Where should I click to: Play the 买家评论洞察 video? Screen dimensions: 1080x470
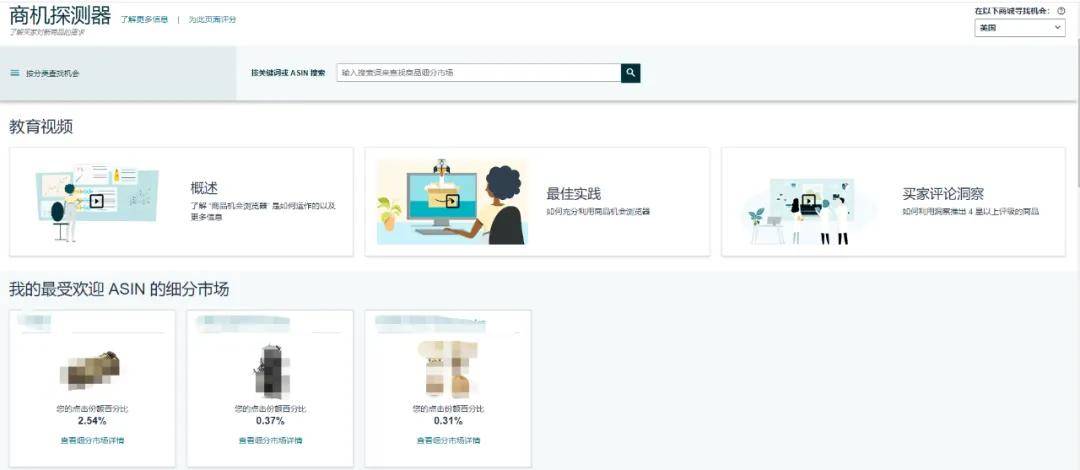(809, 202)
